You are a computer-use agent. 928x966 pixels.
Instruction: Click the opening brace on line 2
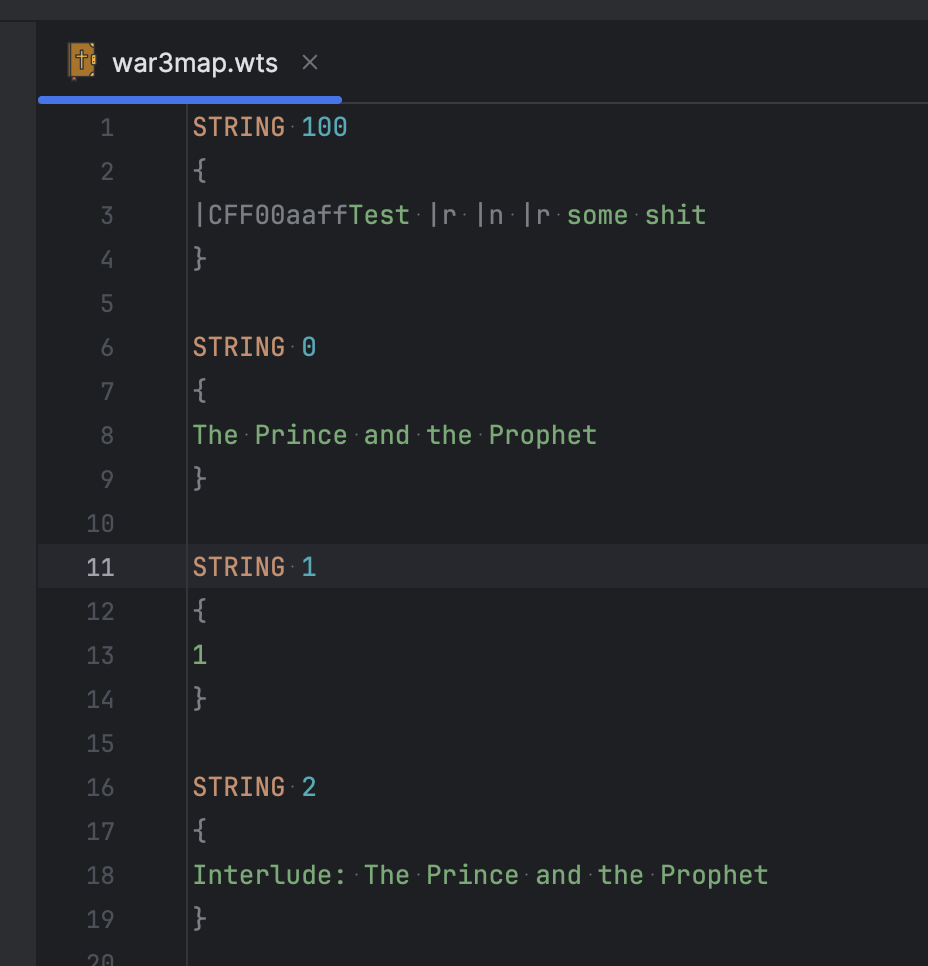pyautogui.click(x=200, y=172)
